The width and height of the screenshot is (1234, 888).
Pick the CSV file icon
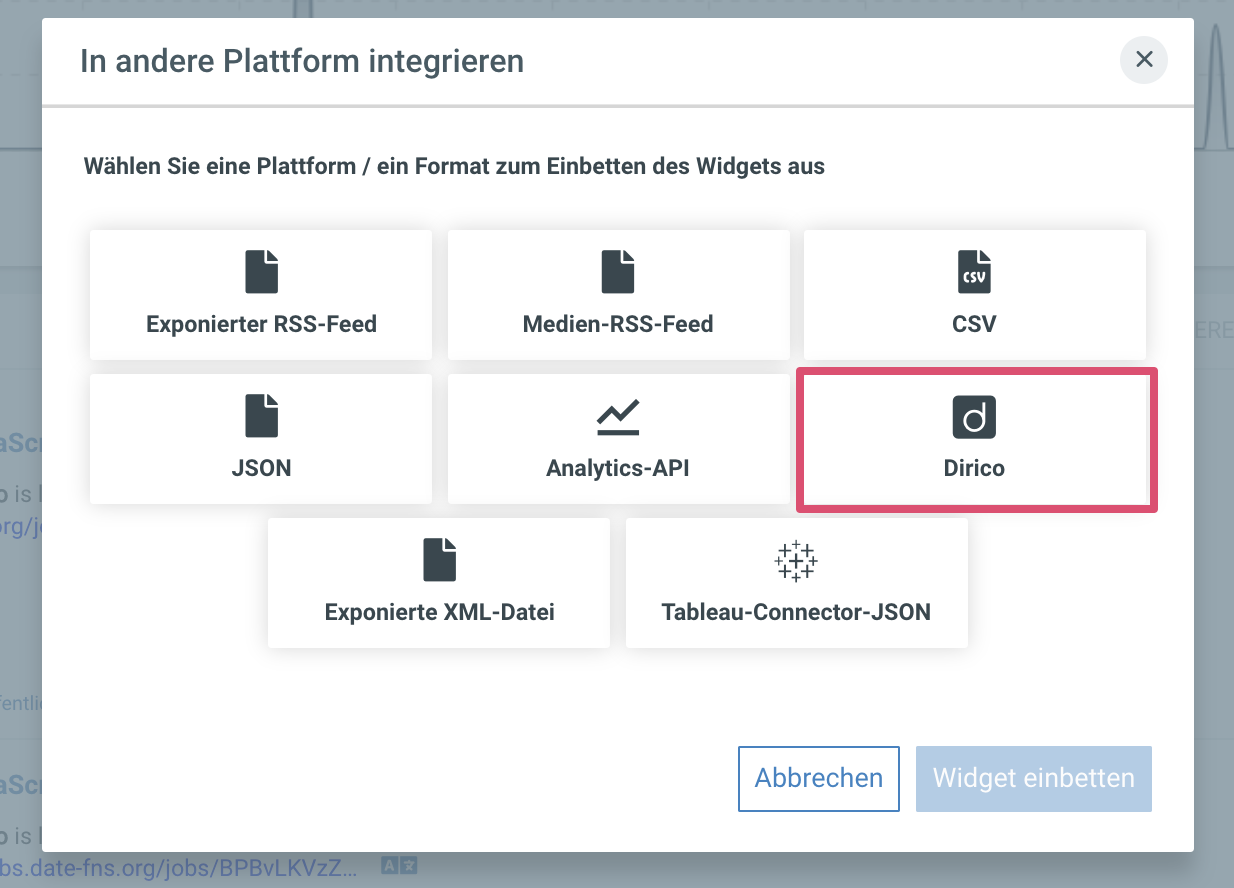click(975, 272)
